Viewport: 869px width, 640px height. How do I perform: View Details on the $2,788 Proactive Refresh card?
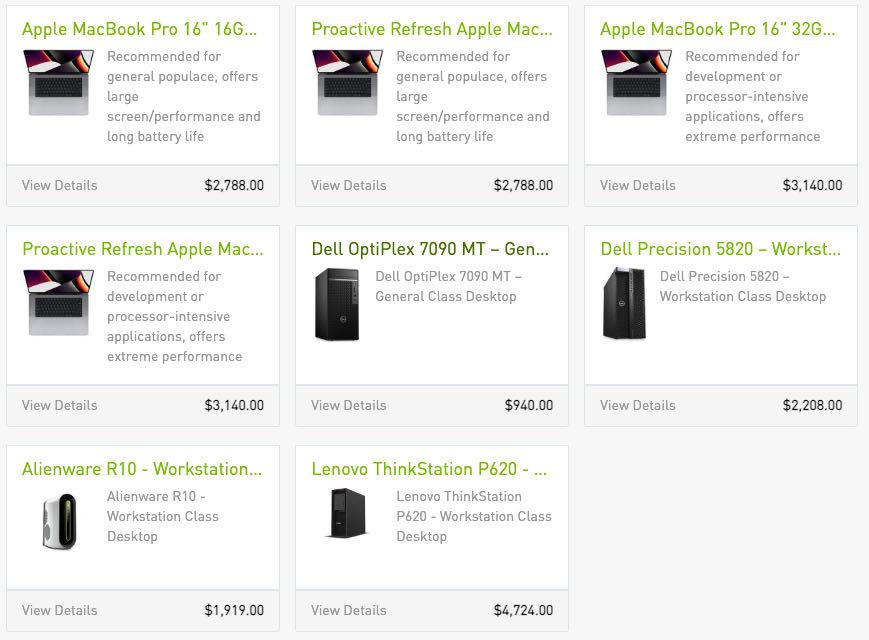(348, 185)
